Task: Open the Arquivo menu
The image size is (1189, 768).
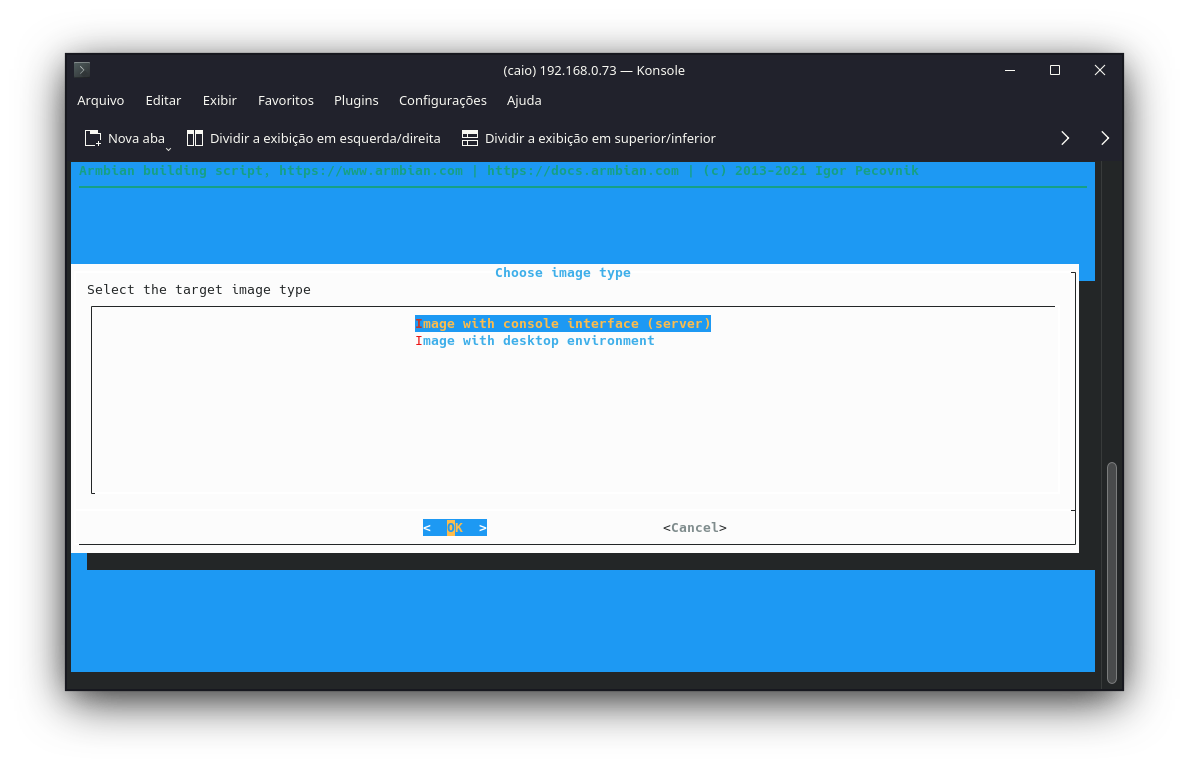Action: point(101,101)
